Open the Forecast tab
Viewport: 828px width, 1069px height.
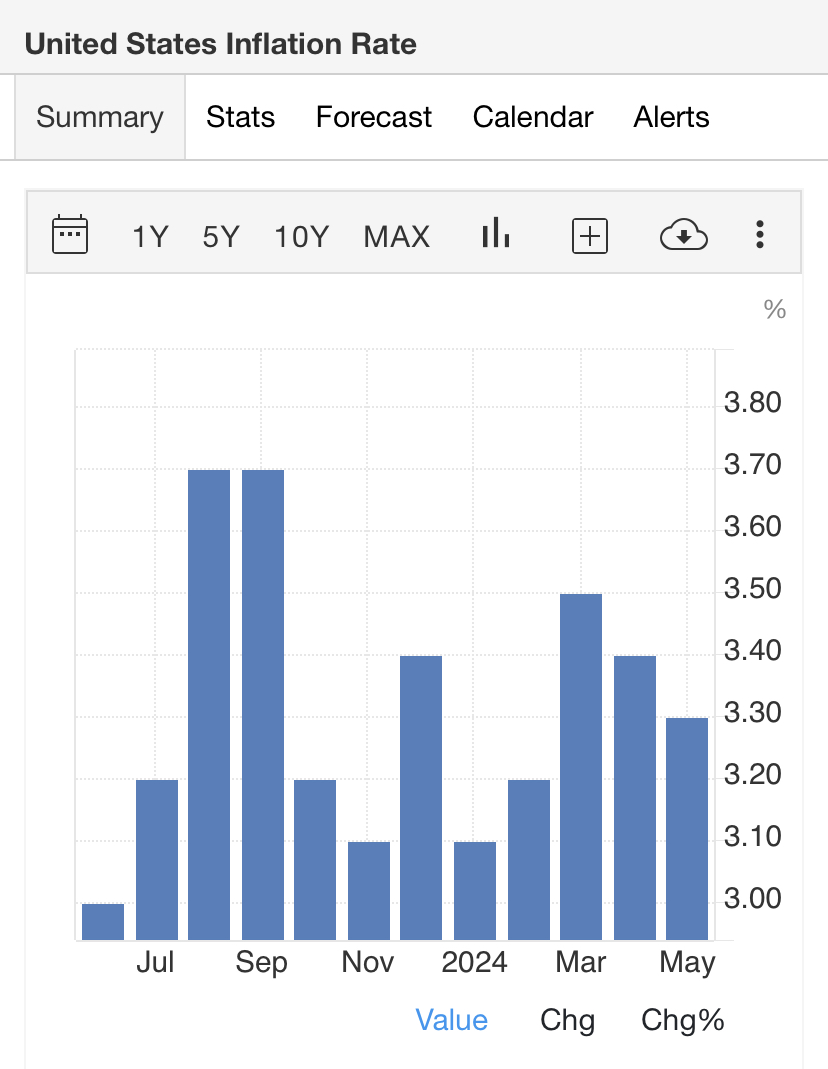click(x=373, y=117)
